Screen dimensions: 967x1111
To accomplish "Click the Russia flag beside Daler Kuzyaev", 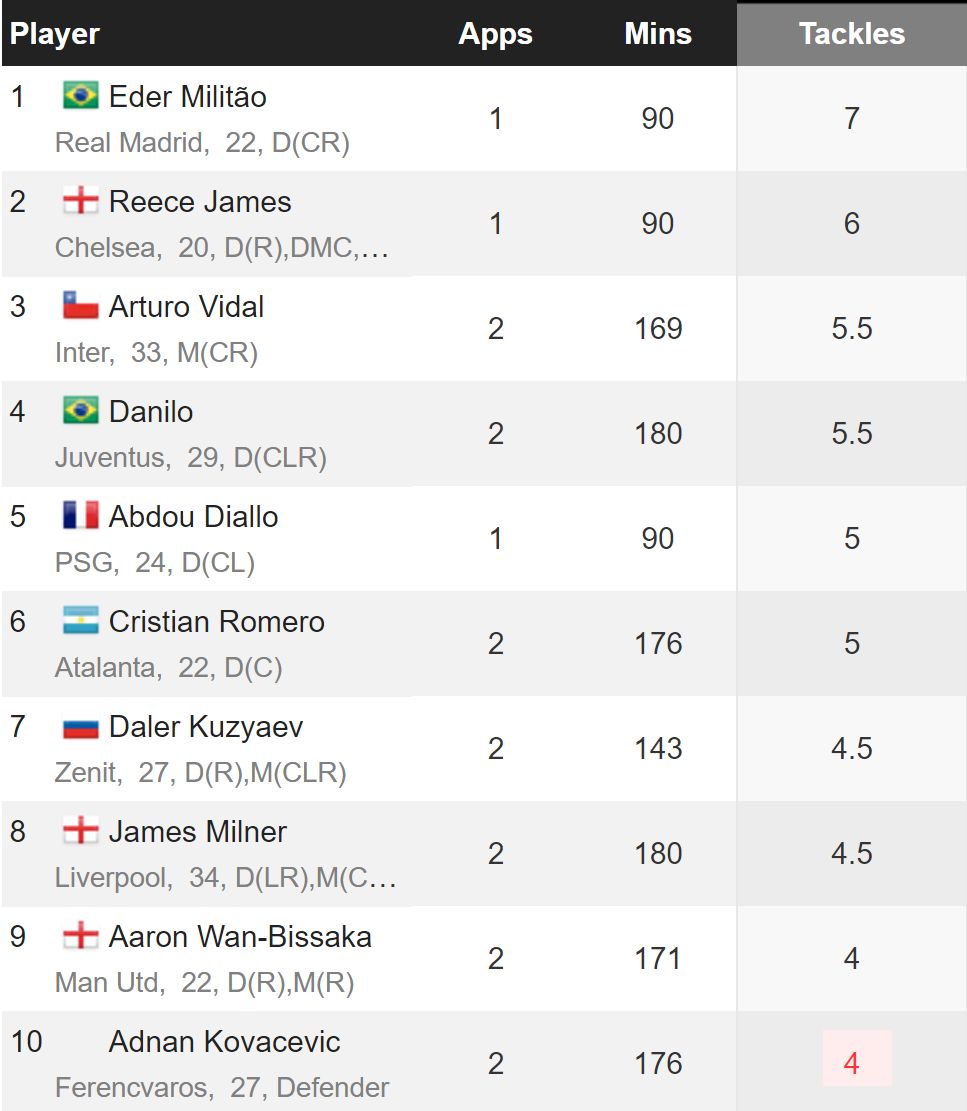I will [80, 728].
